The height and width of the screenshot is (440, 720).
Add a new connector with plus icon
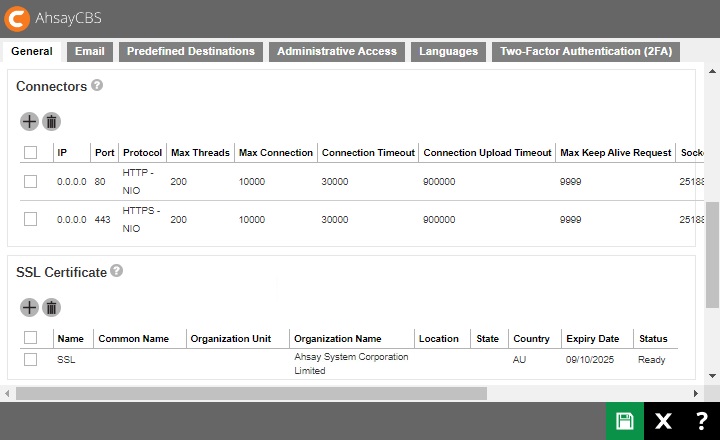pyautogui.click(x=29, y=122)
